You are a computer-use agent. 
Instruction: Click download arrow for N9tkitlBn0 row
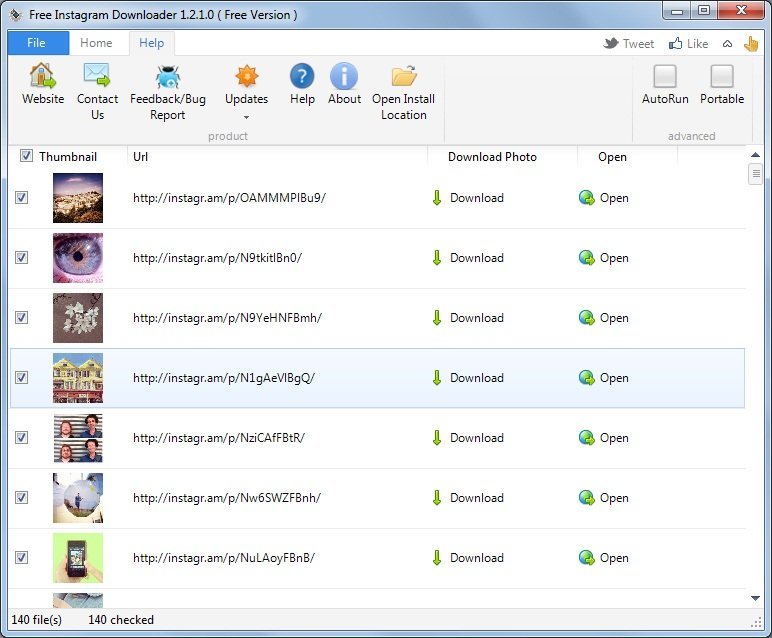(437, 258)
